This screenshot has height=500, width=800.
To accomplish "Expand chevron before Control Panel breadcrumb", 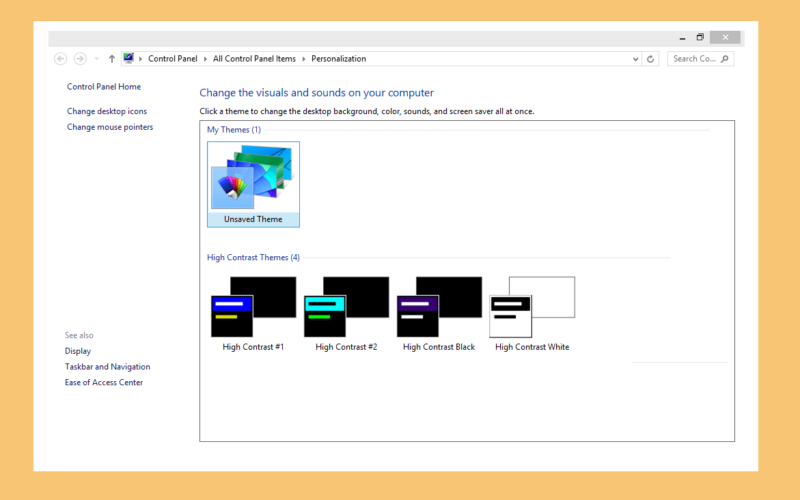I will coord(140,59).
